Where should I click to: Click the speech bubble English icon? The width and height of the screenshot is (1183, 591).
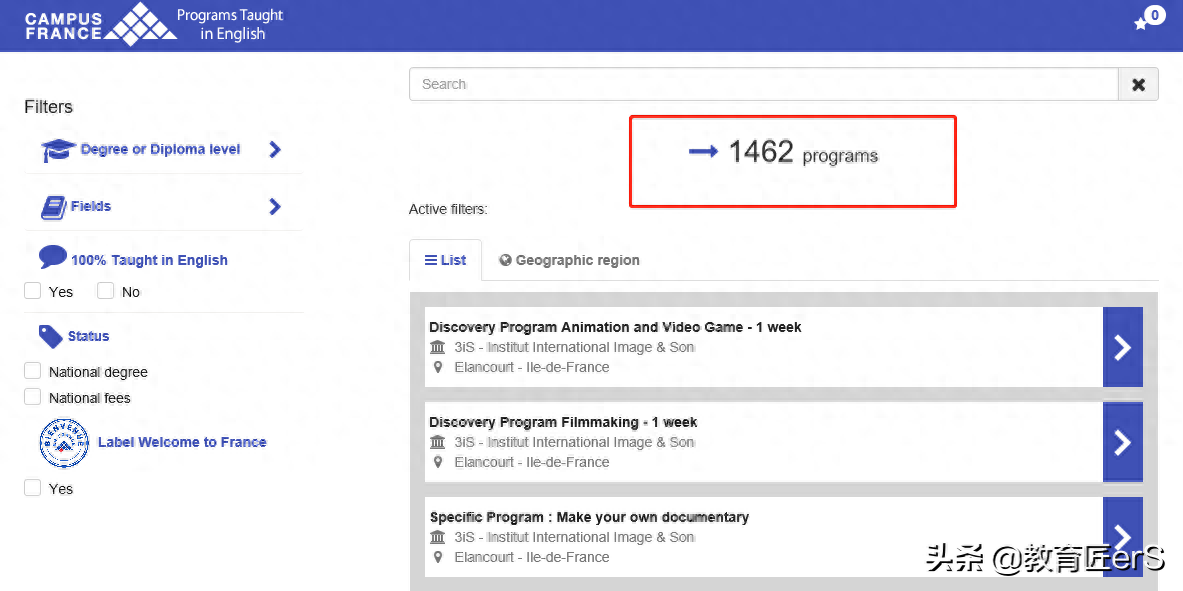[x=52, y=257]
